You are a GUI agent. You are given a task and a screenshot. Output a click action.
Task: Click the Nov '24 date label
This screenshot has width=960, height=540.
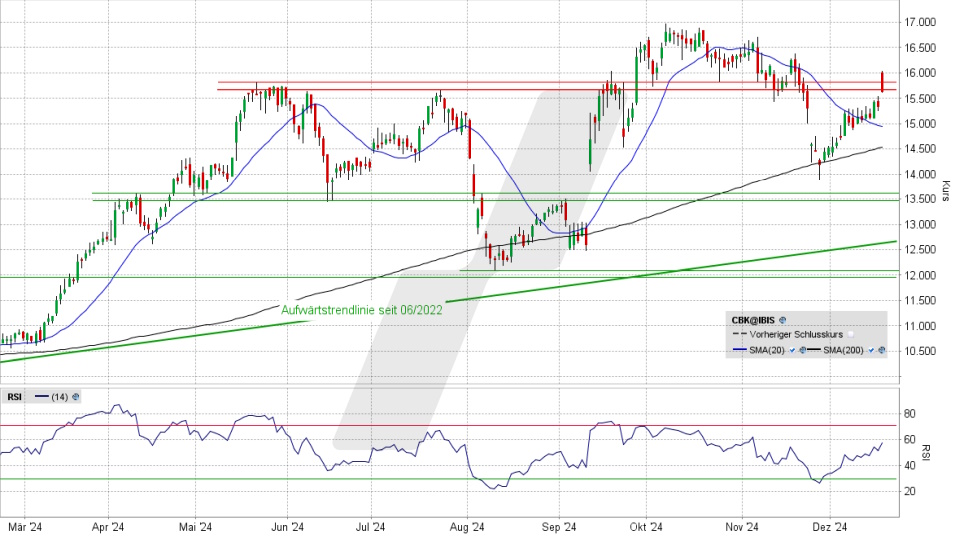[741, 527]
